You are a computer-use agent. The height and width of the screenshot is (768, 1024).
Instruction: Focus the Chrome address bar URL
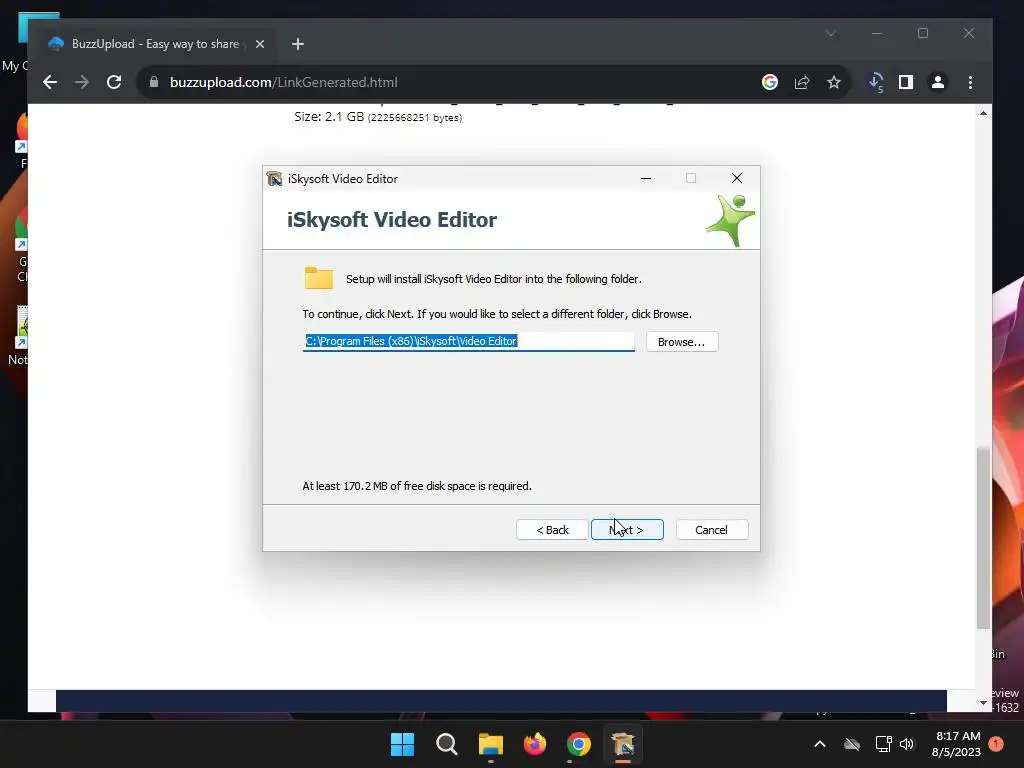(x=283, y=82)
